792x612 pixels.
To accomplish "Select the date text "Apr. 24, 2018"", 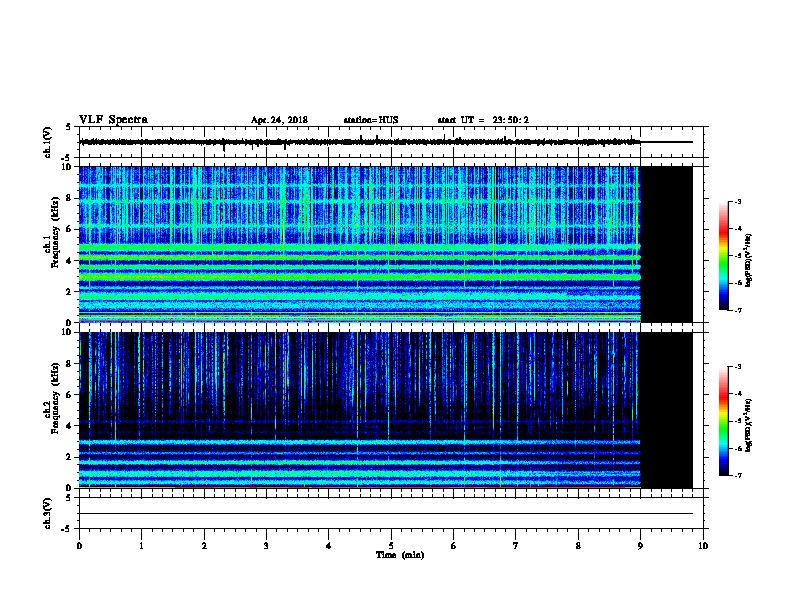I will [279, 120].
